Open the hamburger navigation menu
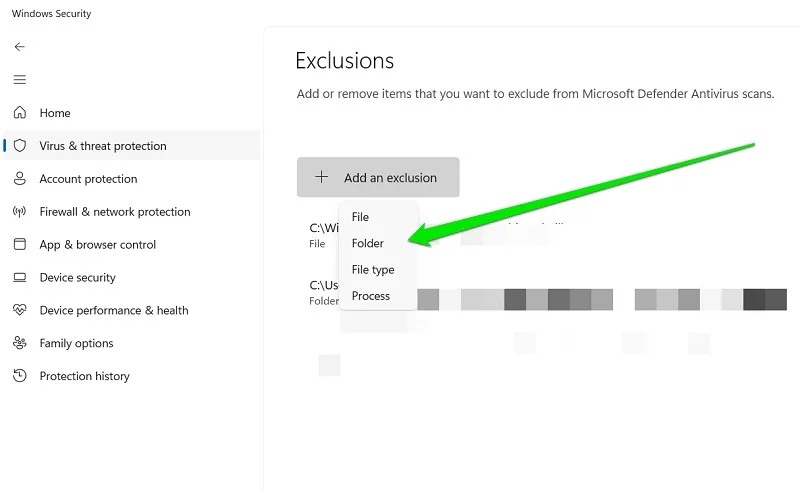 click(x=19, y=80)
